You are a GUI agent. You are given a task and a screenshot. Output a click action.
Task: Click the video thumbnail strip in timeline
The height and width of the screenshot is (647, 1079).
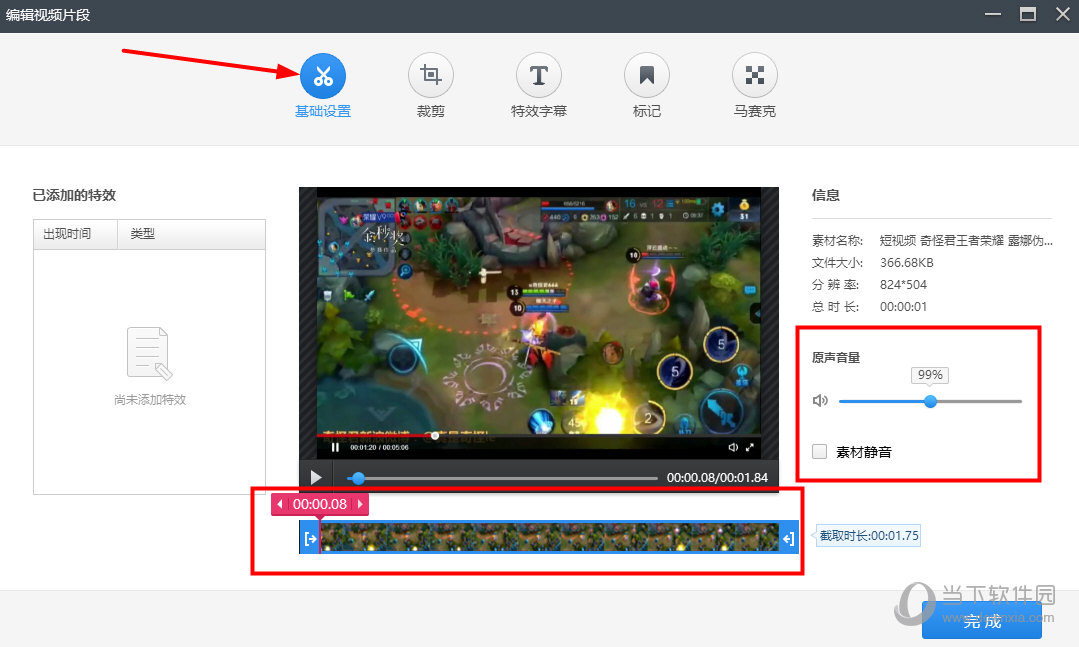(550, 538)
